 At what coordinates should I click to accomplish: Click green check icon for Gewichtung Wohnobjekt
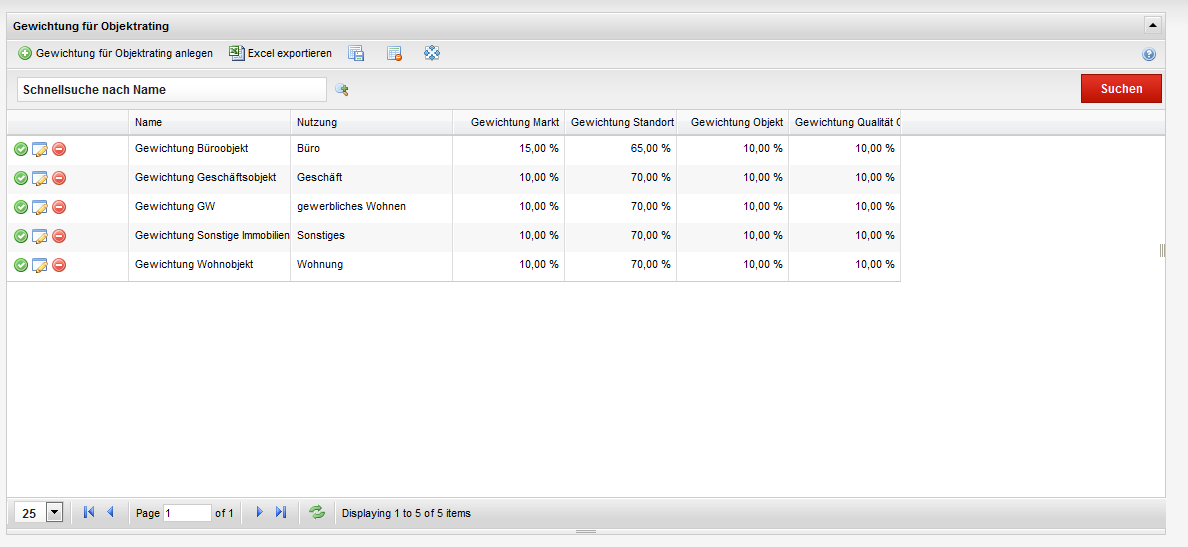[x=21, y=264]
